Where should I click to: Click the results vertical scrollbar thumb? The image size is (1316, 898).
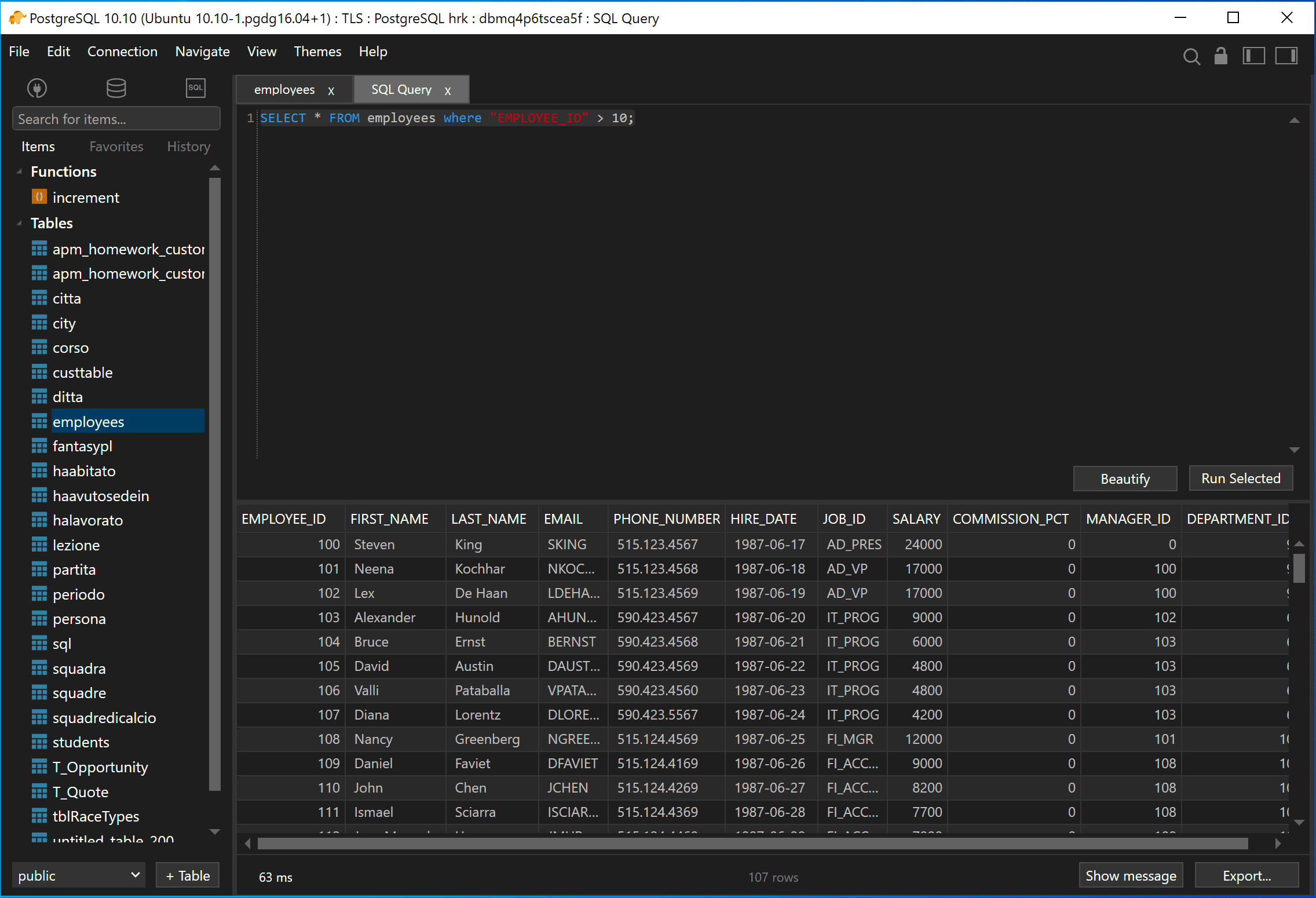coord(1299,568)
